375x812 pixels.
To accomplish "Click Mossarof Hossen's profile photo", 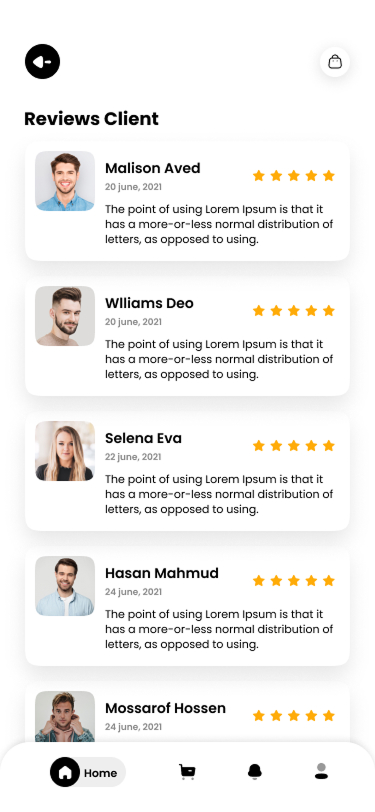I will coord(65,717).
